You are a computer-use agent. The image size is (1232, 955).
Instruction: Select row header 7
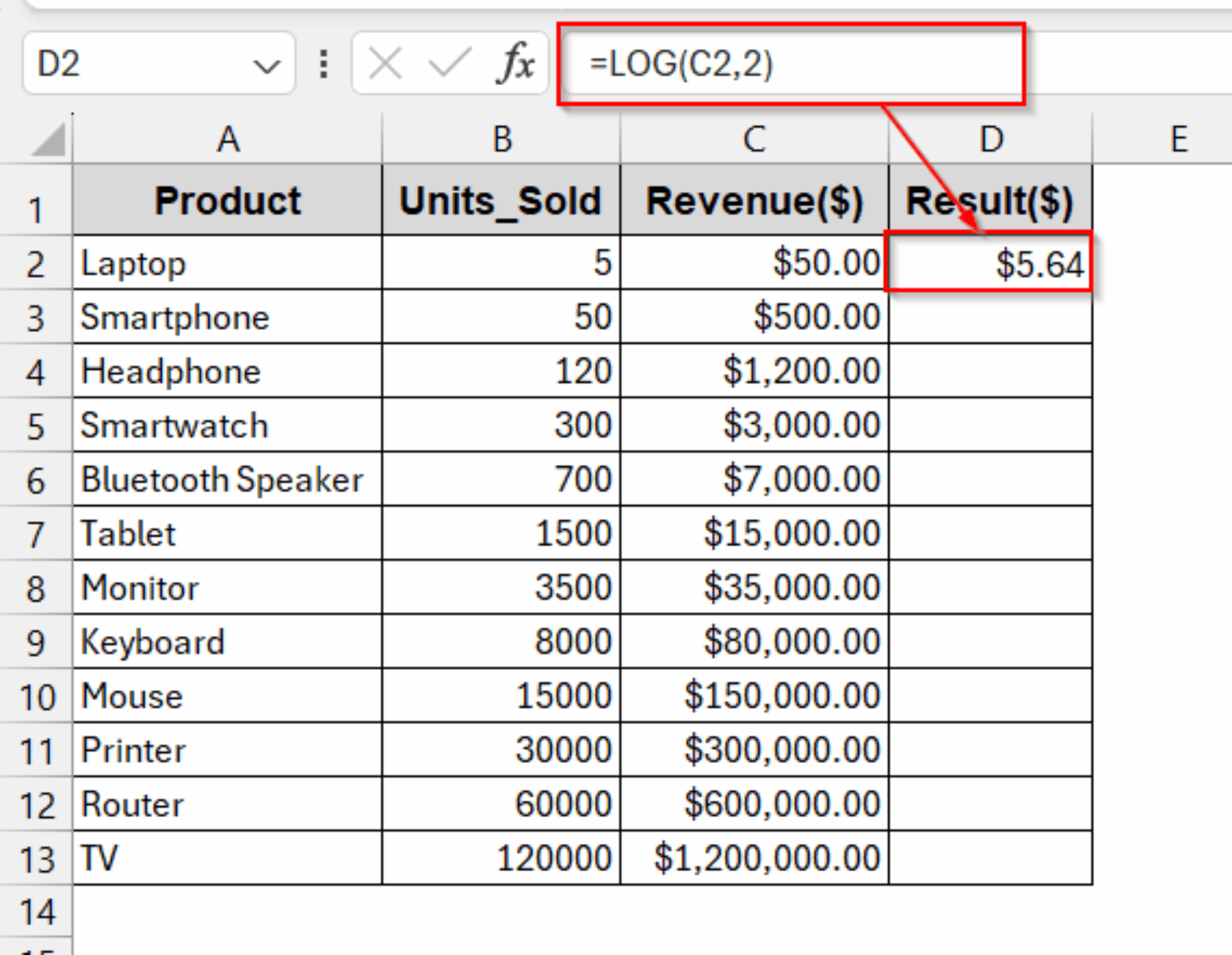[x=37, y=533]
